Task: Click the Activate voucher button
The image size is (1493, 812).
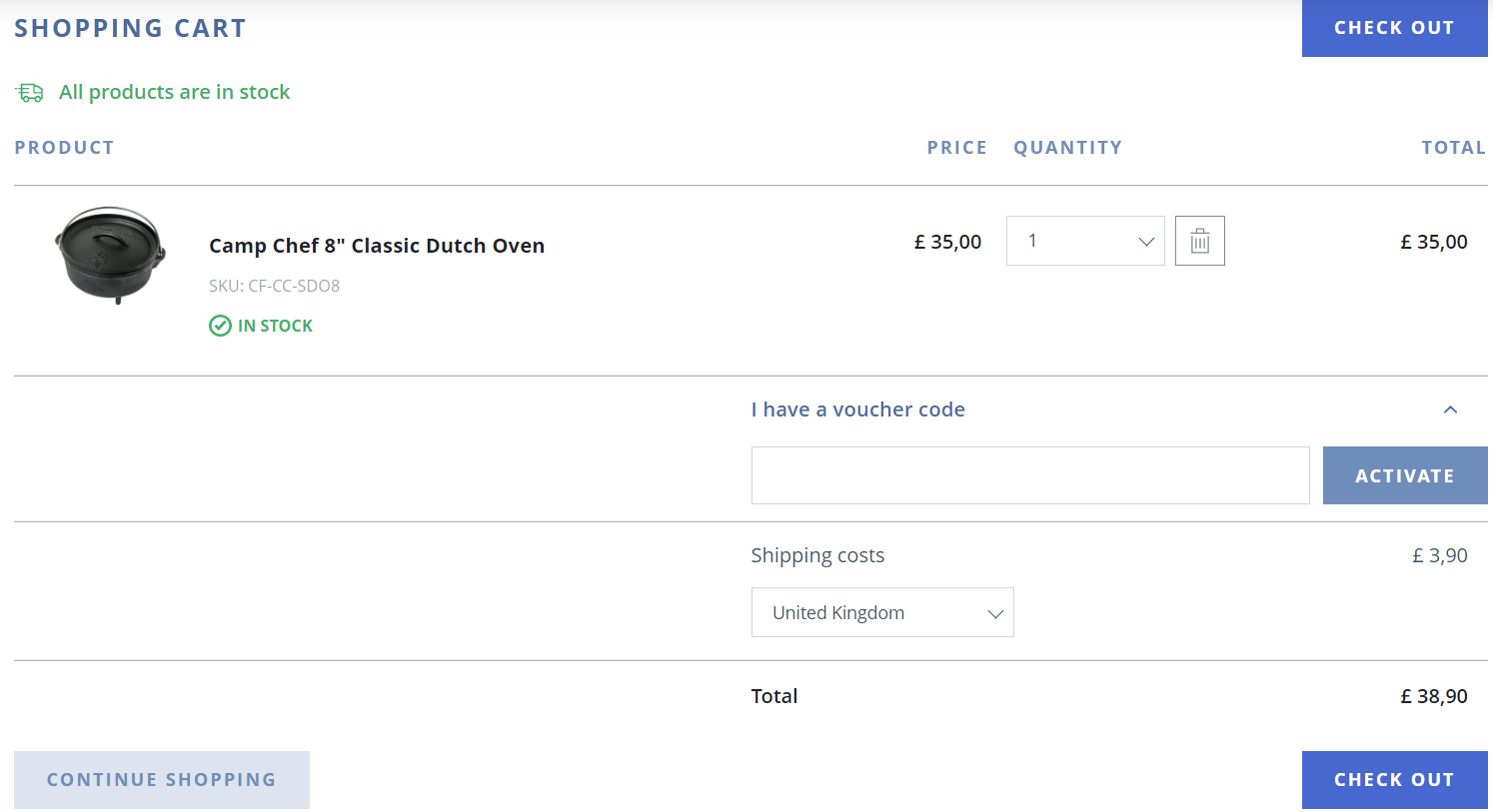Action: coord(1405,475)
